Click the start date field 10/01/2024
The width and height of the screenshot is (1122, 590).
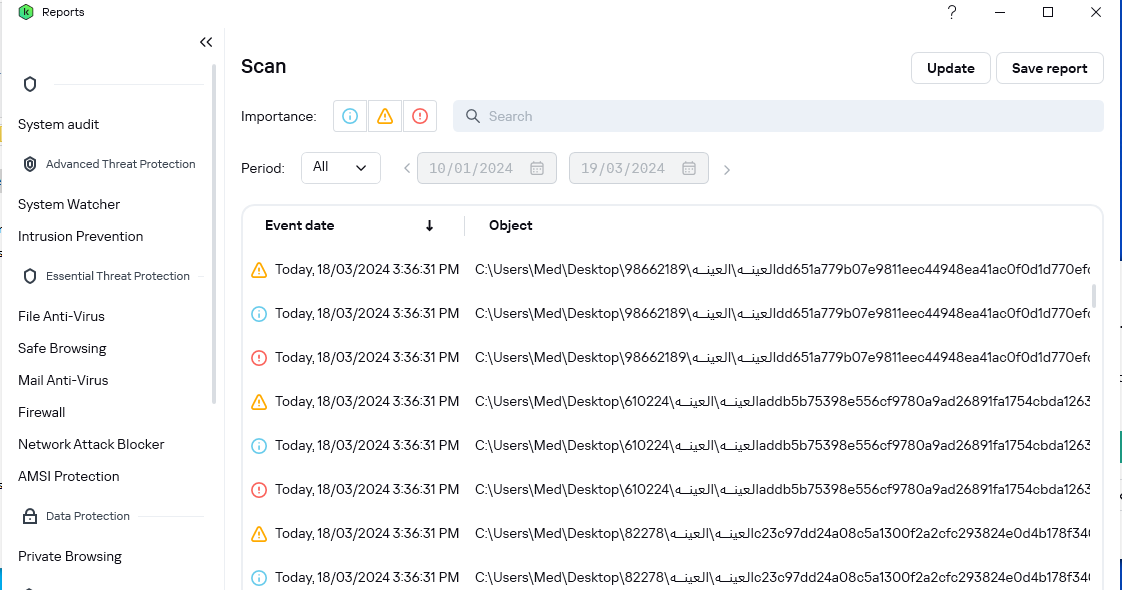[487, 168]
